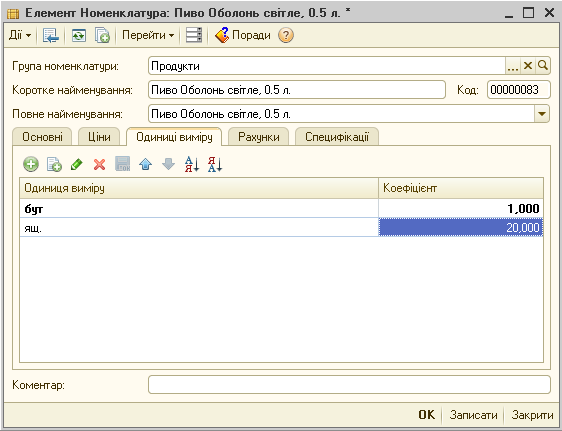This screenshot has height=431, width=562.
Task: Open the Перейти dropdown menu
Action: click(x=148, y=35)
